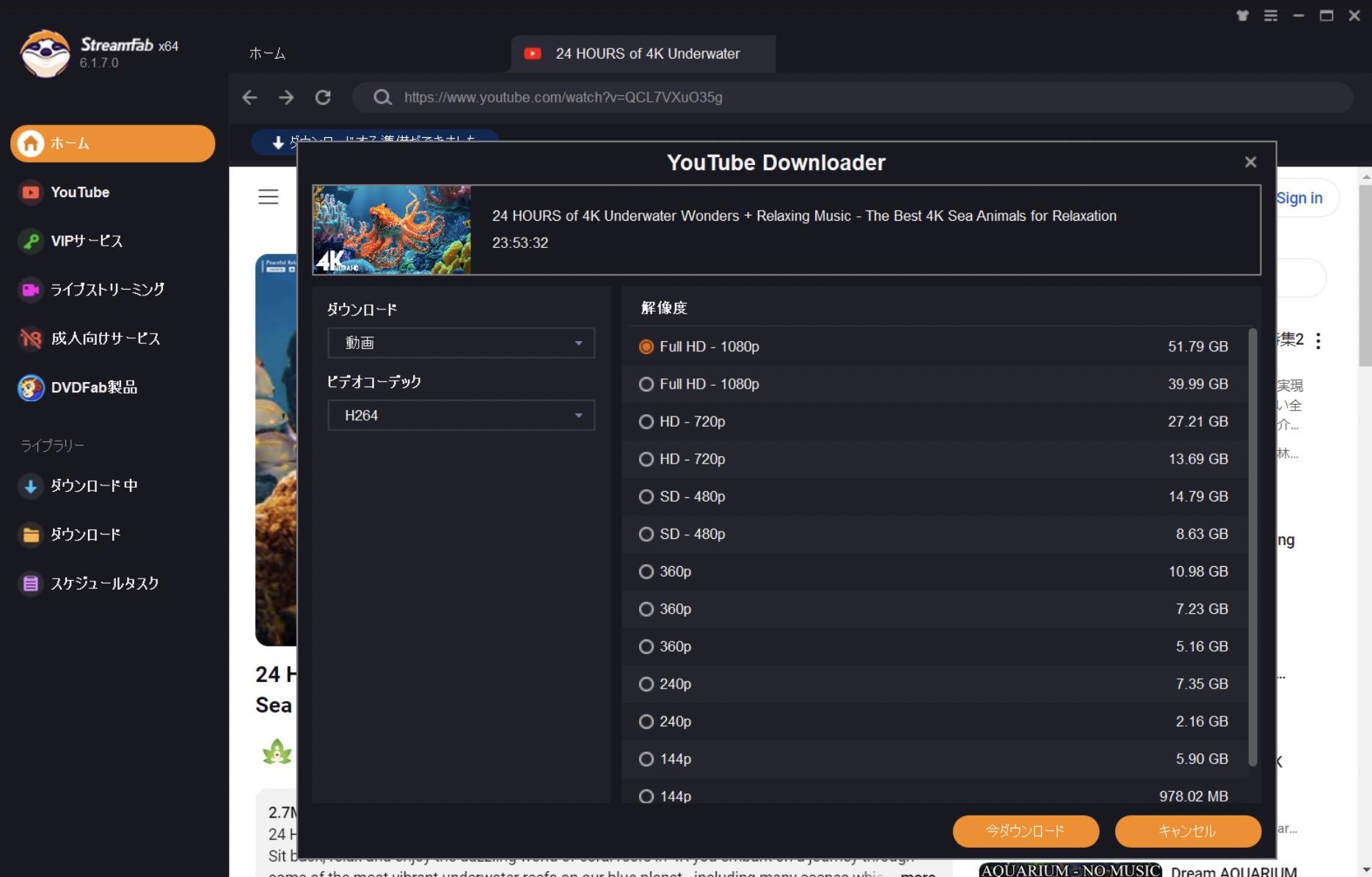Image resolution: width=1372 pixels, height=877 pixels.
Task: Click the resolution list scrollbar
Action: click(1252, 547)
